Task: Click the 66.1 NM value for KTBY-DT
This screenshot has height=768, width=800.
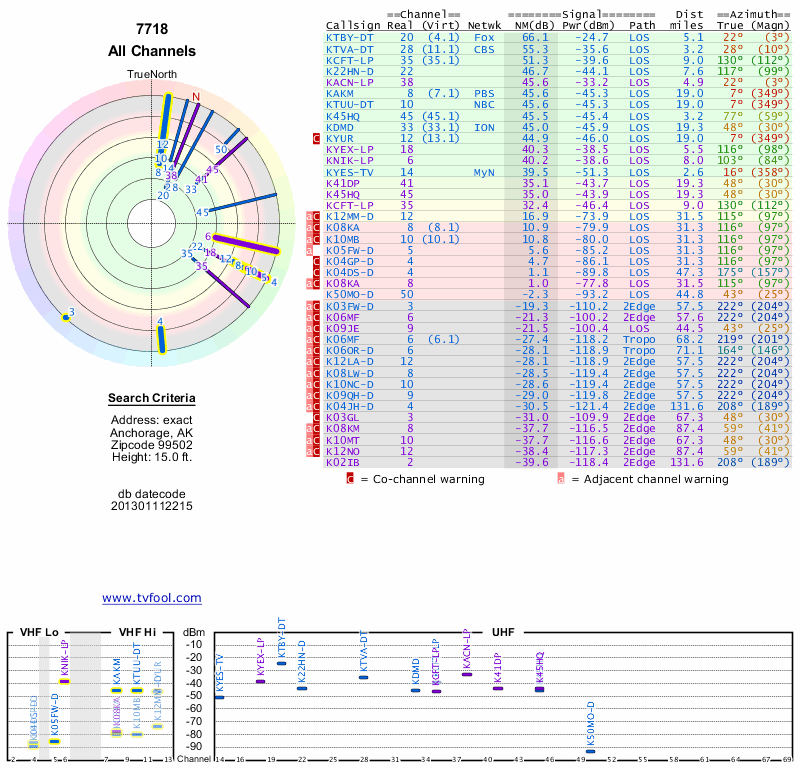Action: tap(535, 38)
